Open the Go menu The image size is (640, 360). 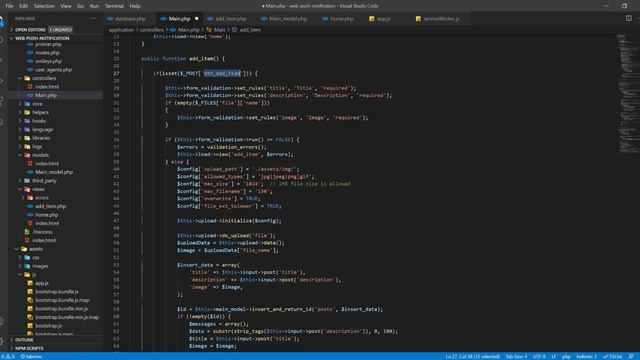(x=80, y=6)
